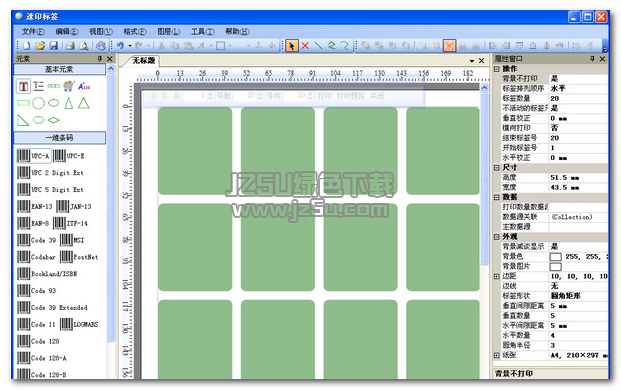The width and height of the screenshot is (621, 390).
Task: Pick the circle shape element
Action: point(38,103)
